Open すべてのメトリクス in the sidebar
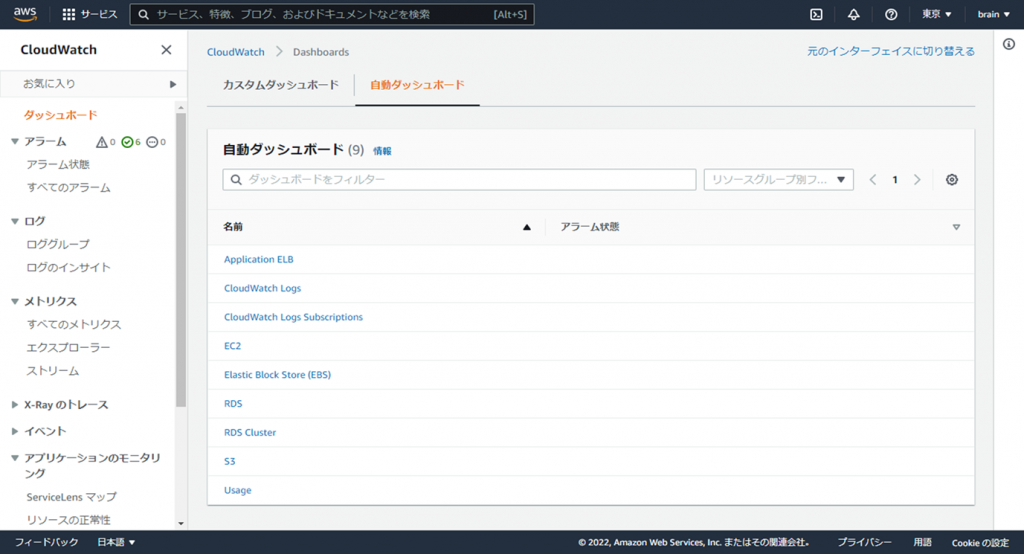Viewport: 1024px width, 554px height. tap(74, 325)
